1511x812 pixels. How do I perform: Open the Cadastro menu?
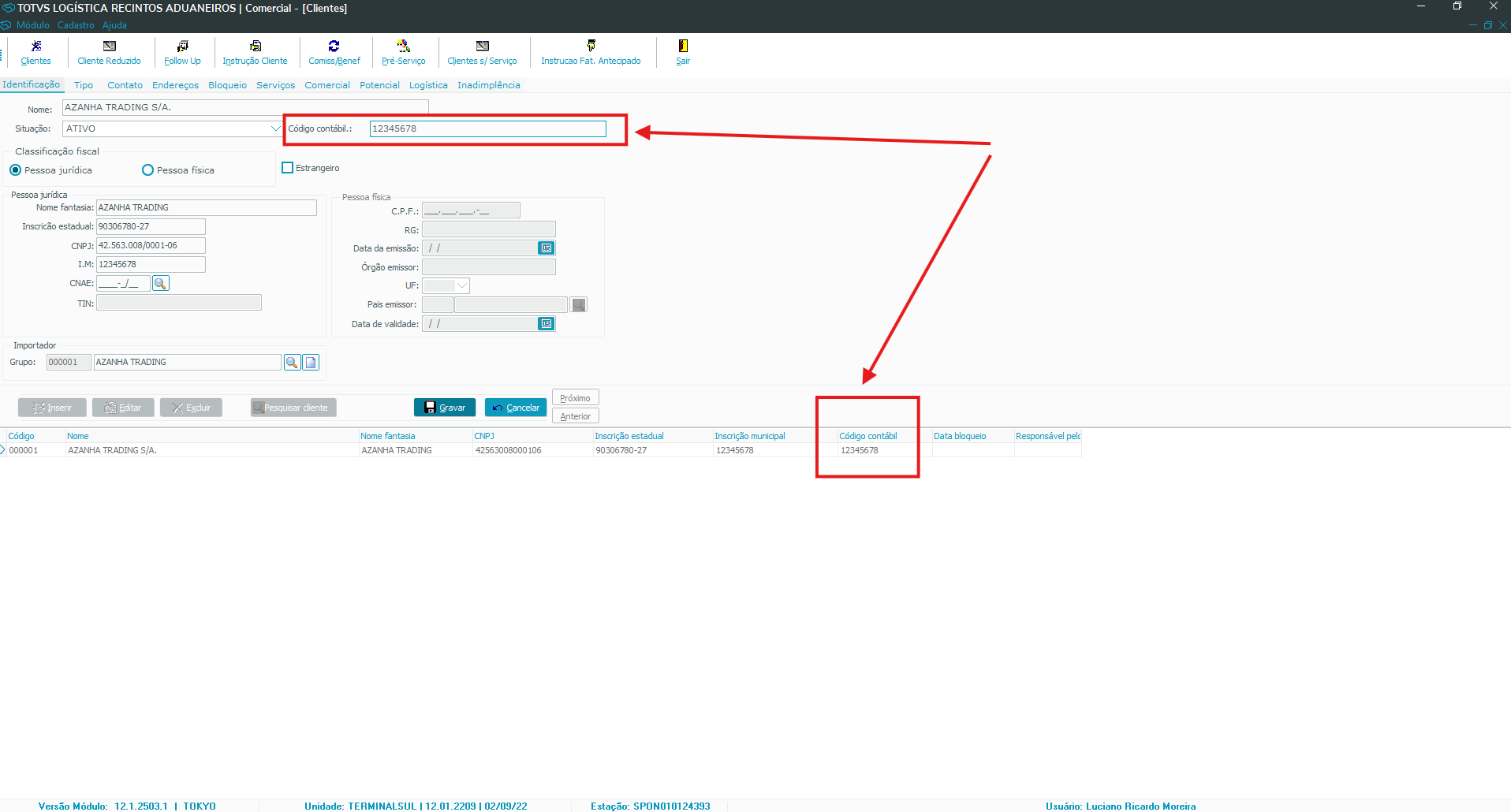[x=76, y=25]
